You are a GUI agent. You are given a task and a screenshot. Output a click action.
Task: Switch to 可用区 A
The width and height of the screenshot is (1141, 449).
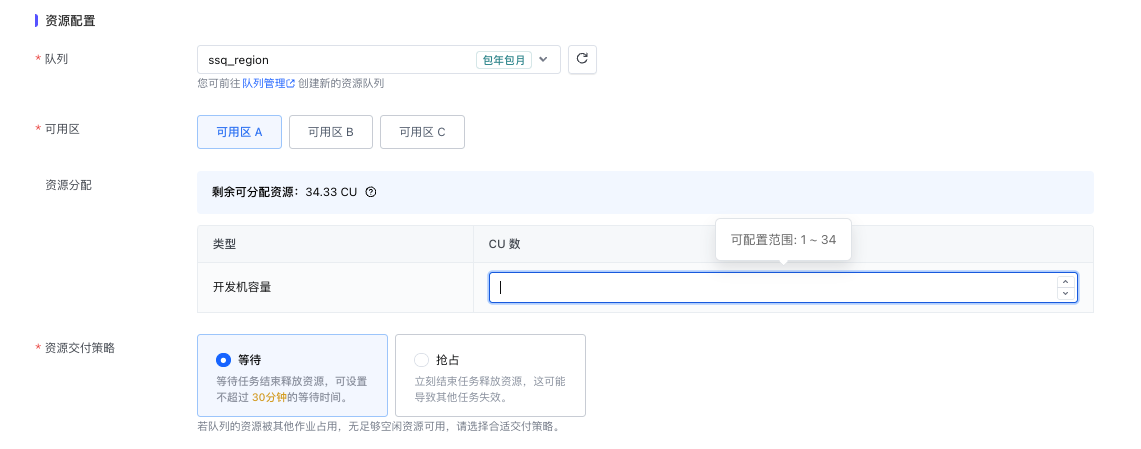pyautogui.click(x=239, y=132)
